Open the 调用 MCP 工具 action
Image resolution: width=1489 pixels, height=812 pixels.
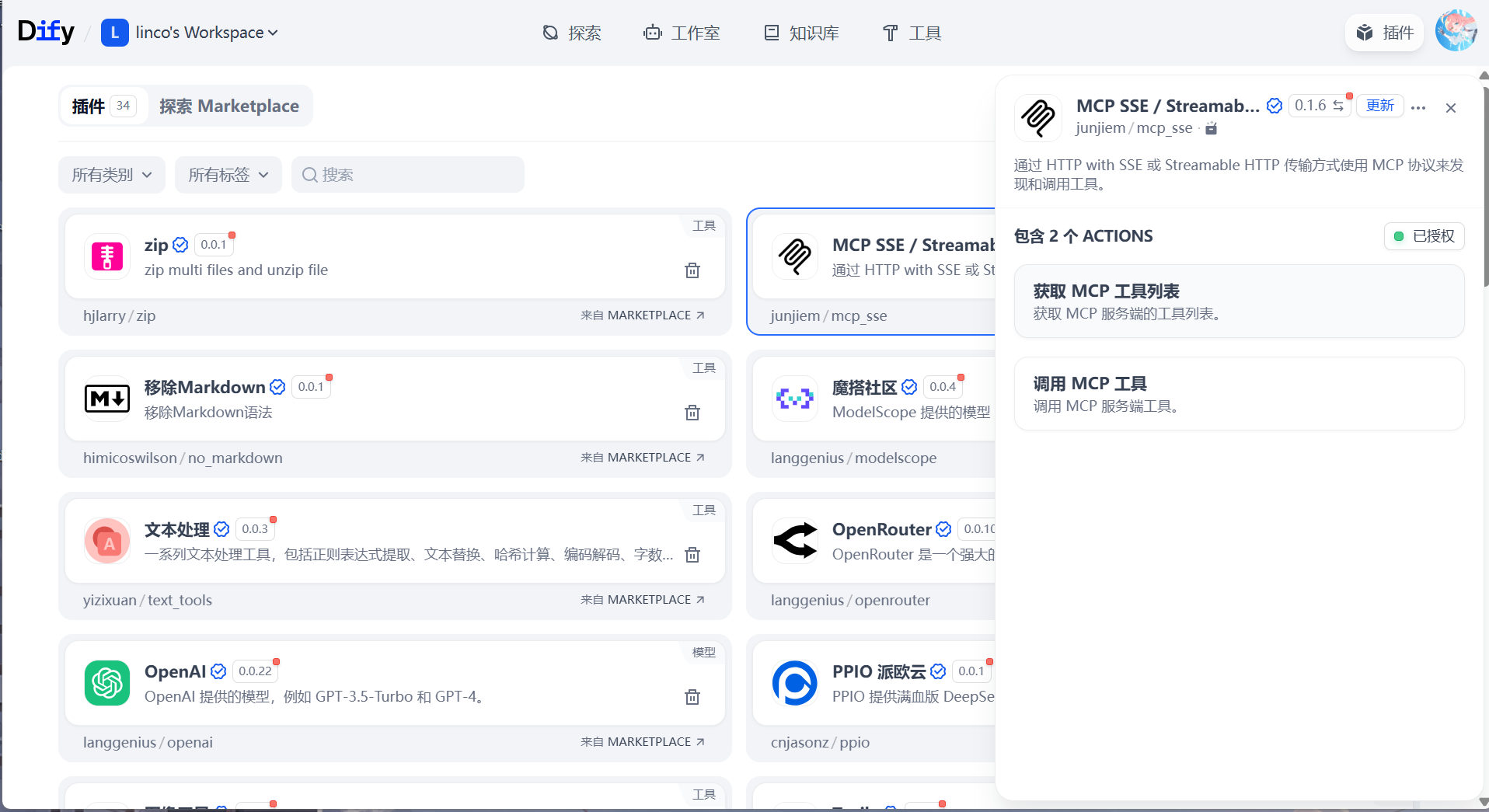point(1240,394)
